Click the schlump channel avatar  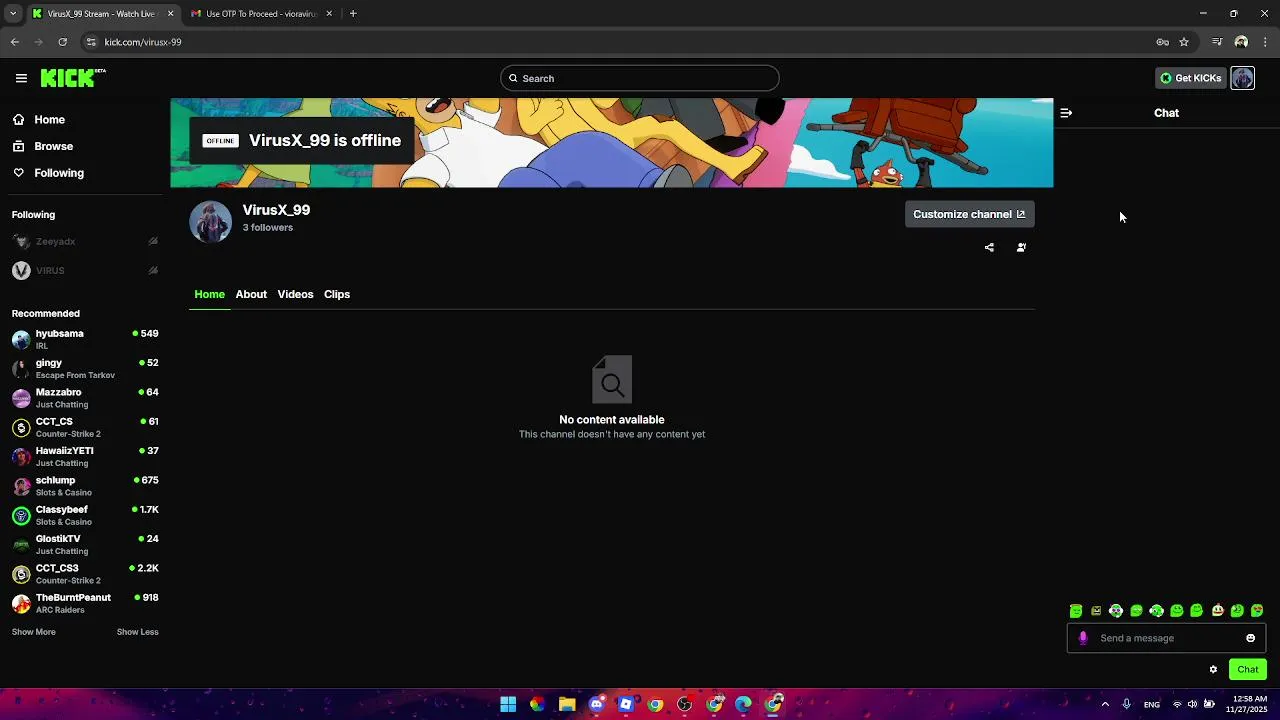[x=21, y=486]
